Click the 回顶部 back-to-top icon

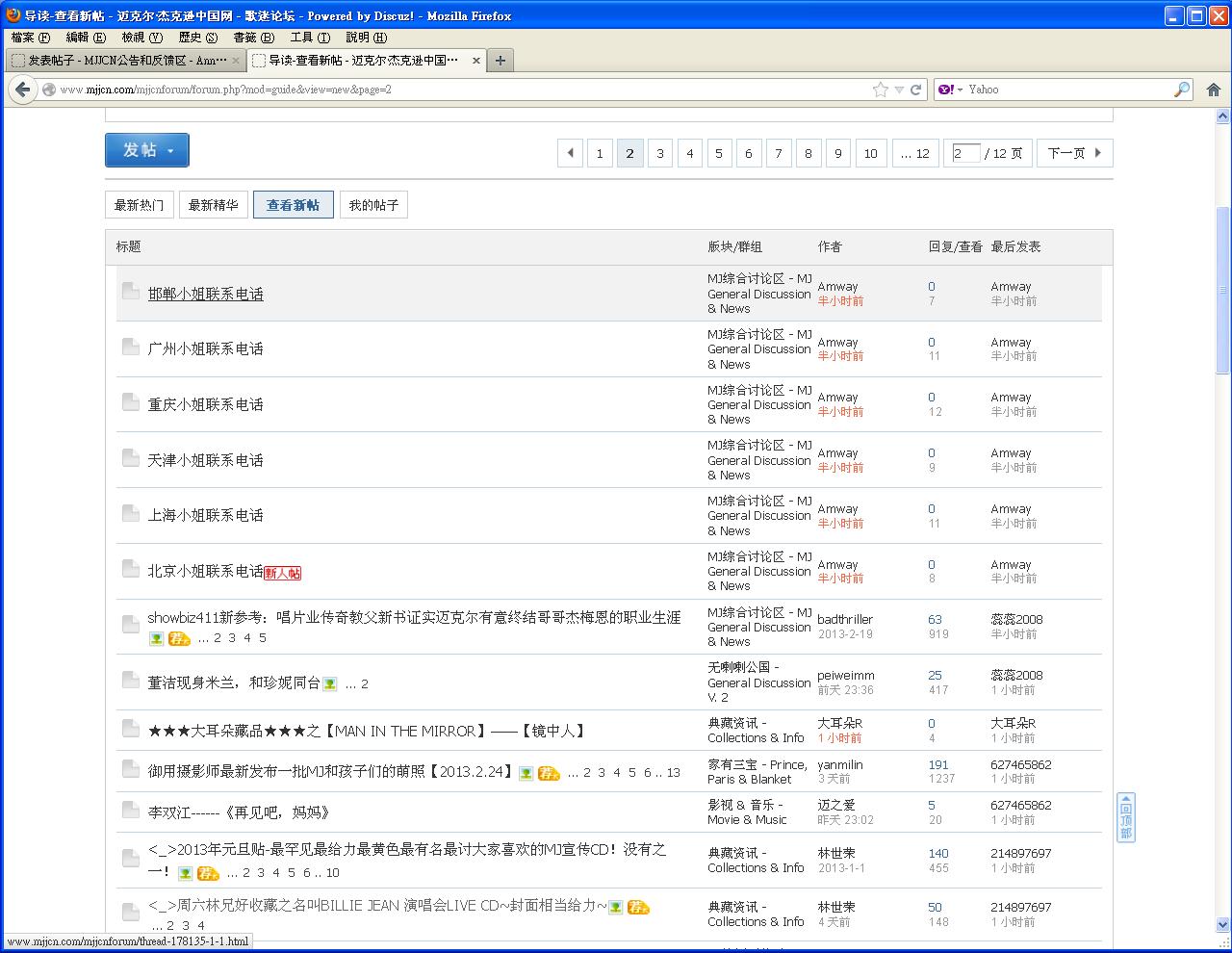(1125, 817)
